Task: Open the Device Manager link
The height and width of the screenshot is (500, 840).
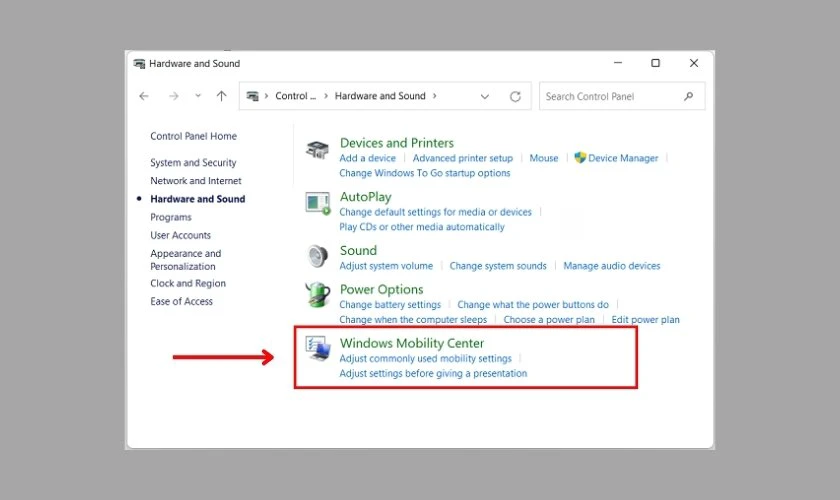Action: (623, 158)
